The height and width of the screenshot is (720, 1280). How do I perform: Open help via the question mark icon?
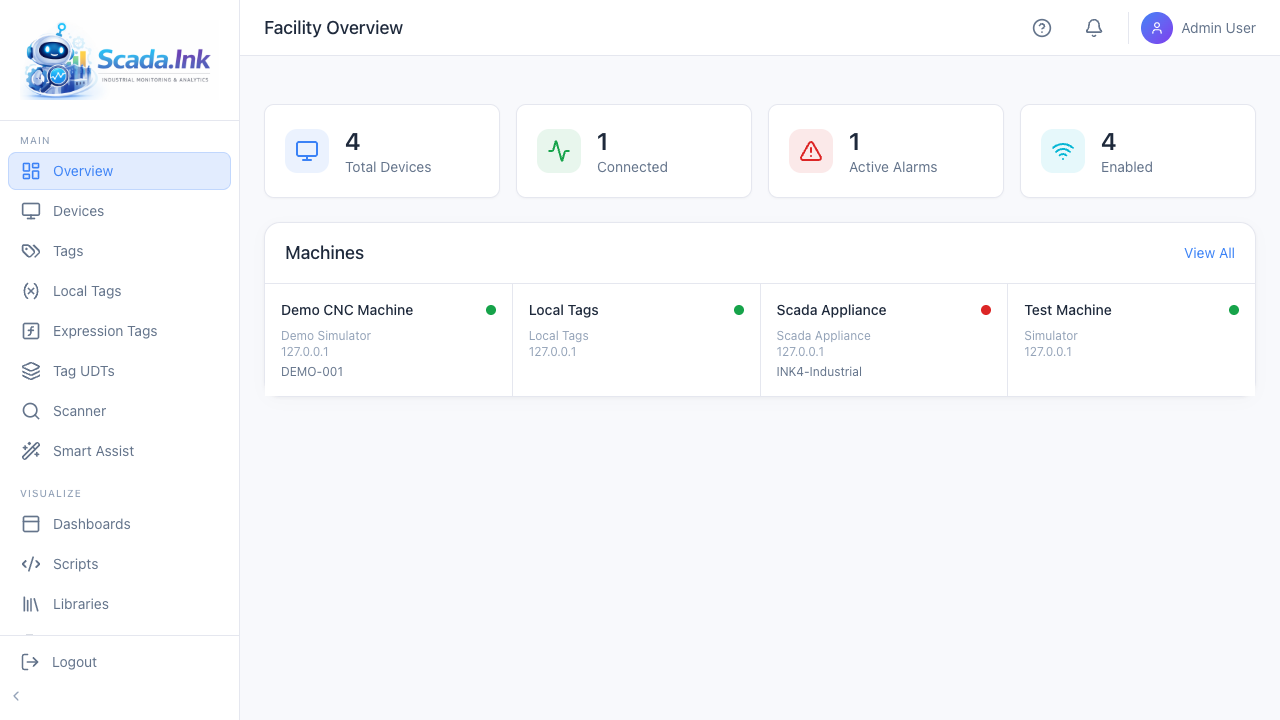click(1042, 28)
